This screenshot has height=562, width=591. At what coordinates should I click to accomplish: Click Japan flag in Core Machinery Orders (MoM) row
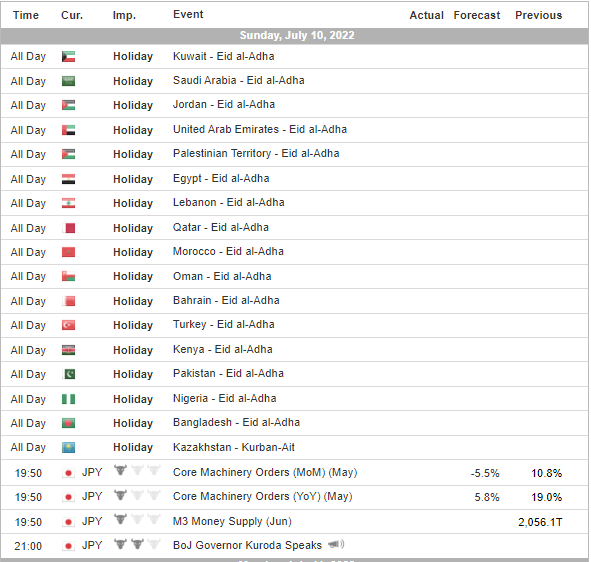(x=69, y=473)
